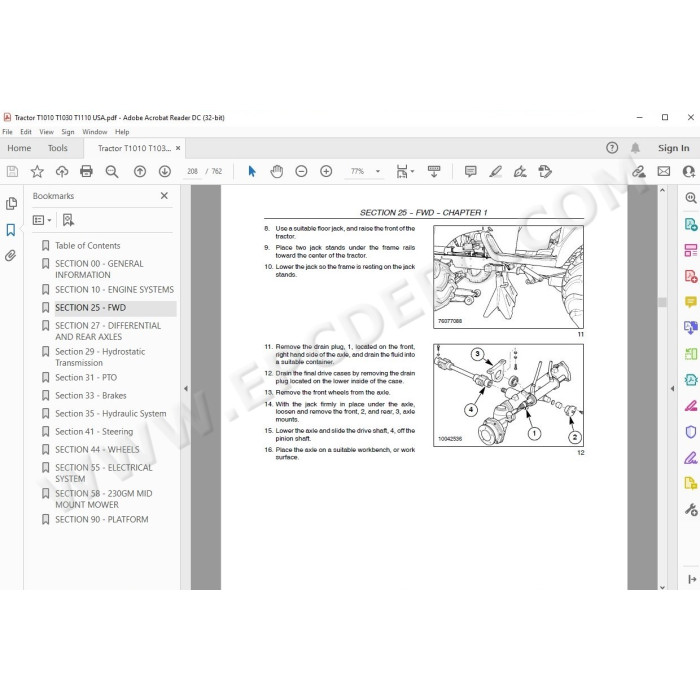Open Section 31 - PTO bookmark
700x700 pixels.
coord(86,378)
